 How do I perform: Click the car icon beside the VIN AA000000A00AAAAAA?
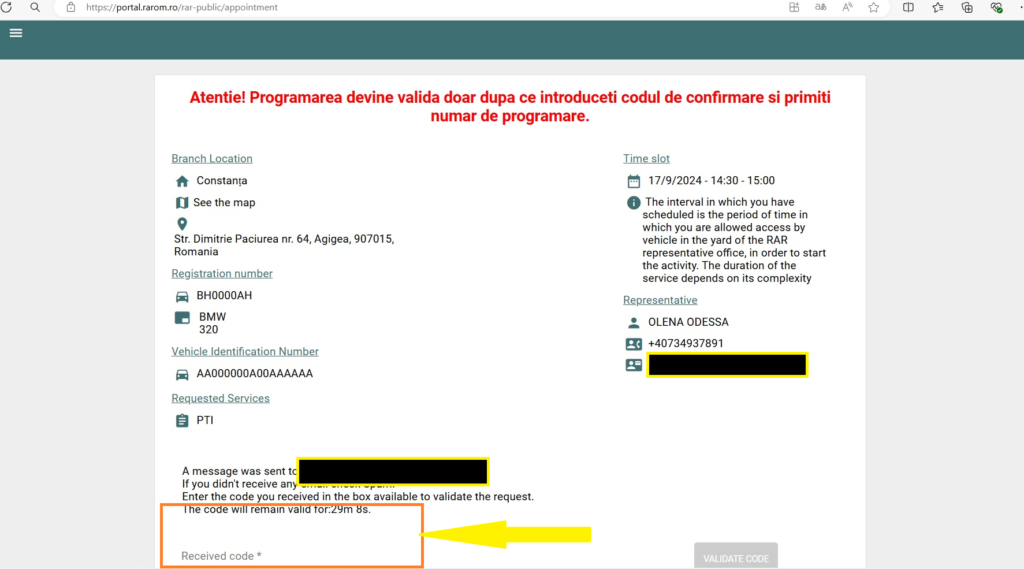(182, 375)
